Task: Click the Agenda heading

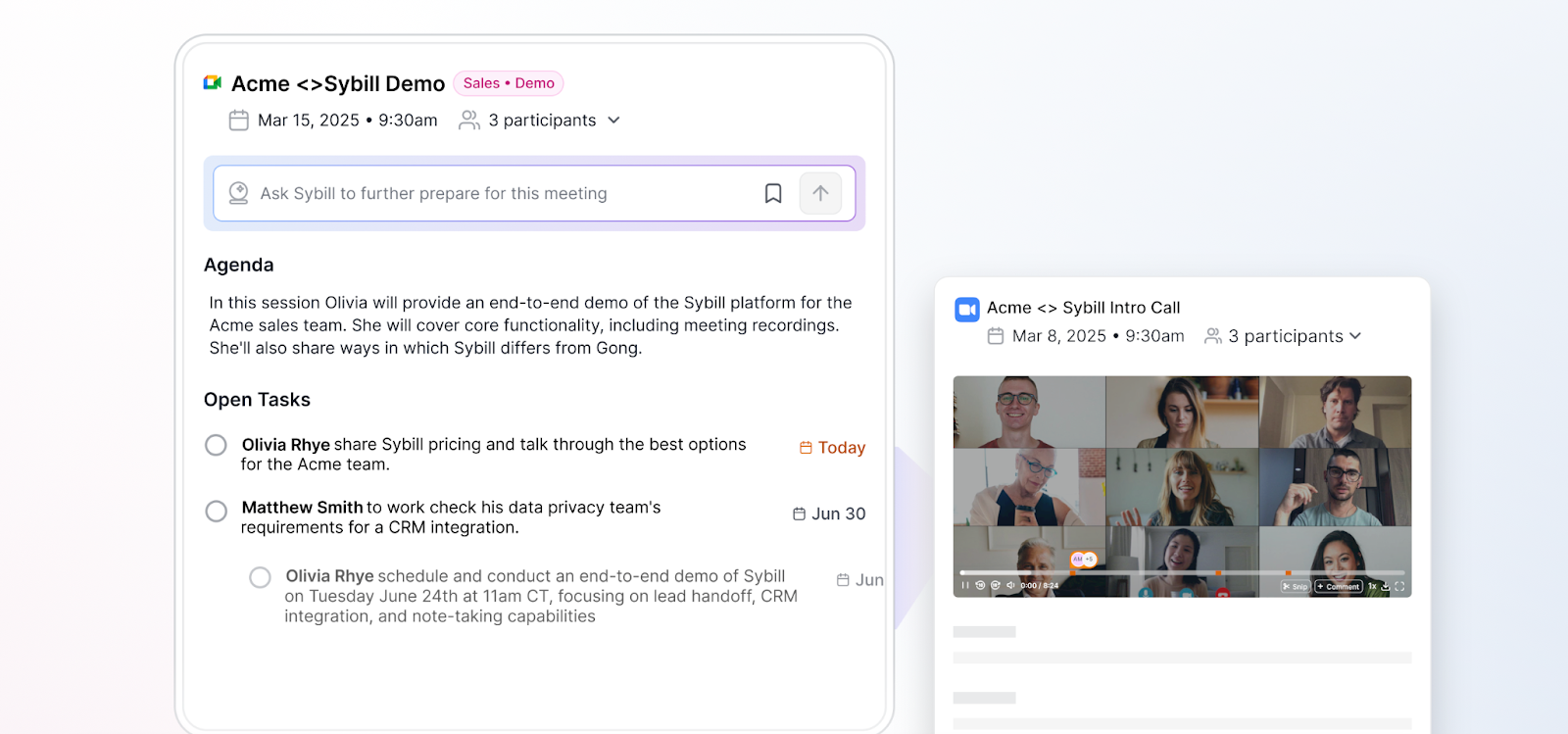Action: [239, 266]
